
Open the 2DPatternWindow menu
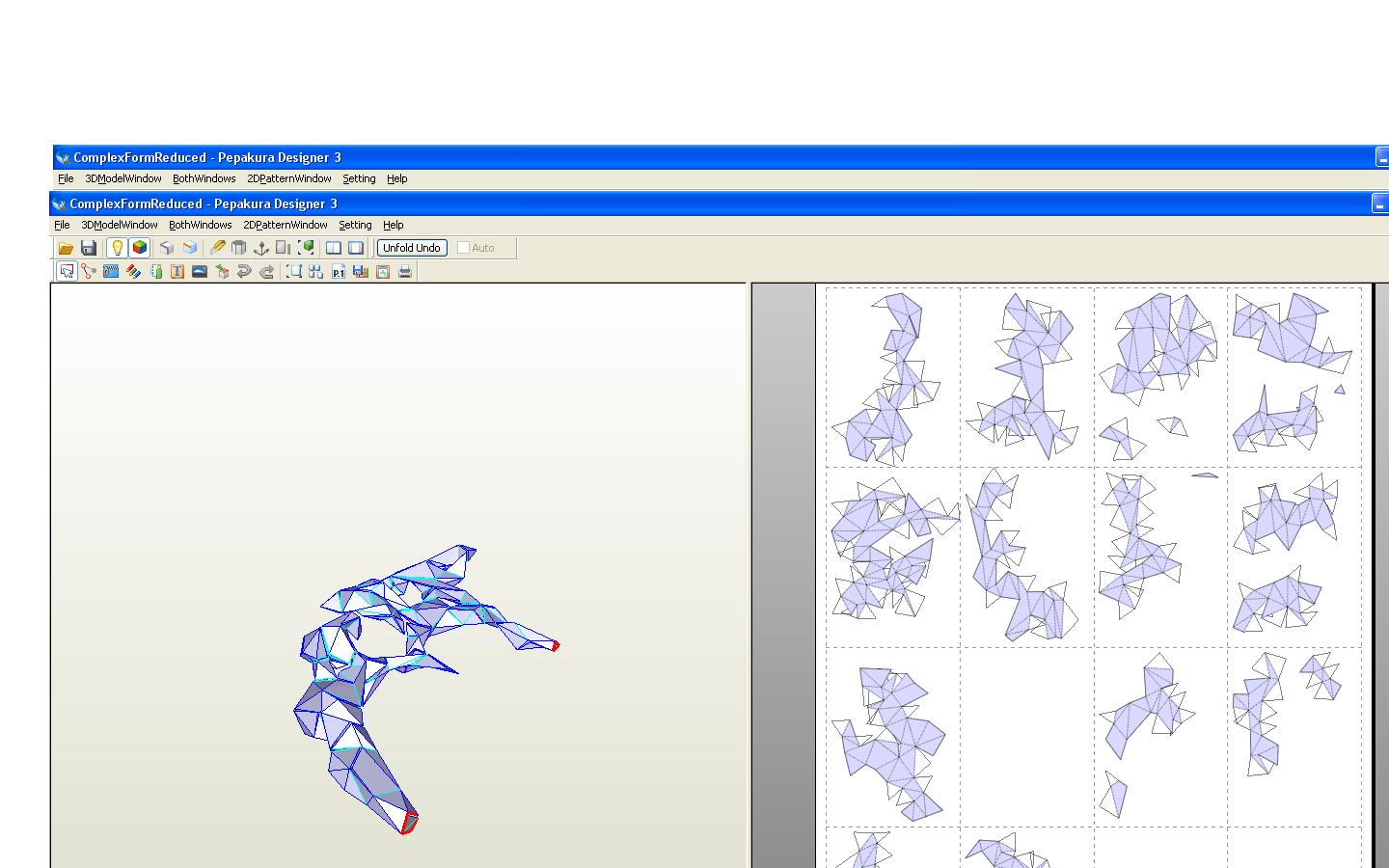point(285,225)
